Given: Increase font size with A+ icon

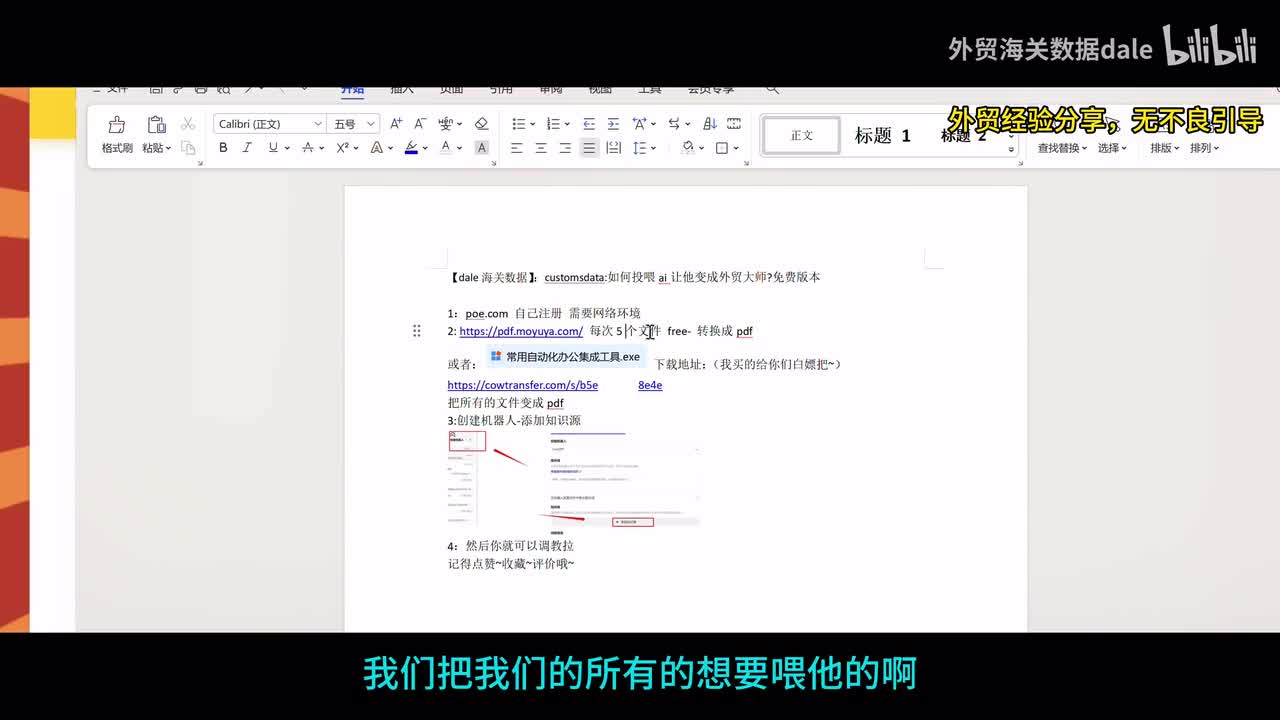Looking at the screenshot, I should 396,124.
